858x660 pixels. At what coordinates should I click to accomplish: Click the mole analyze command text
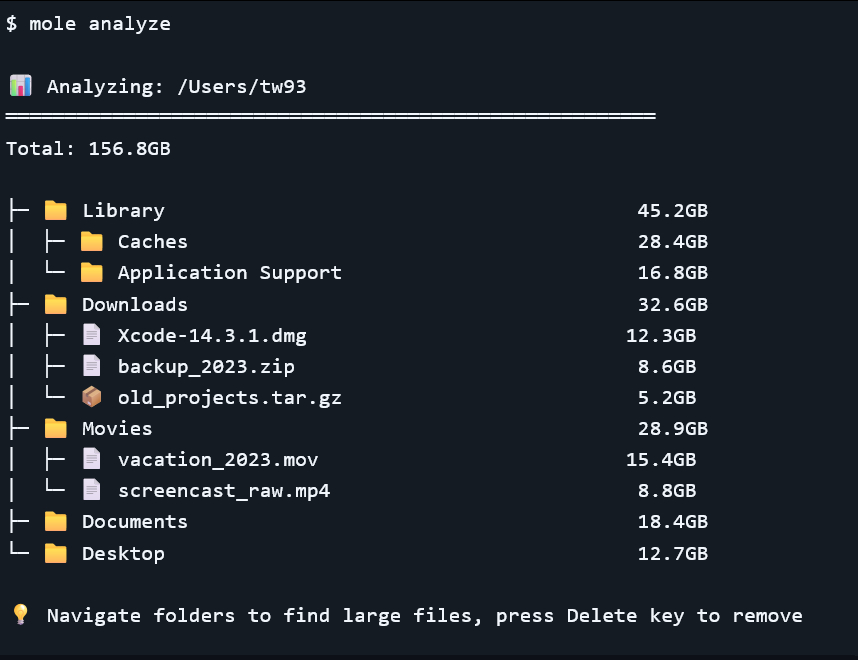[100, 24]
